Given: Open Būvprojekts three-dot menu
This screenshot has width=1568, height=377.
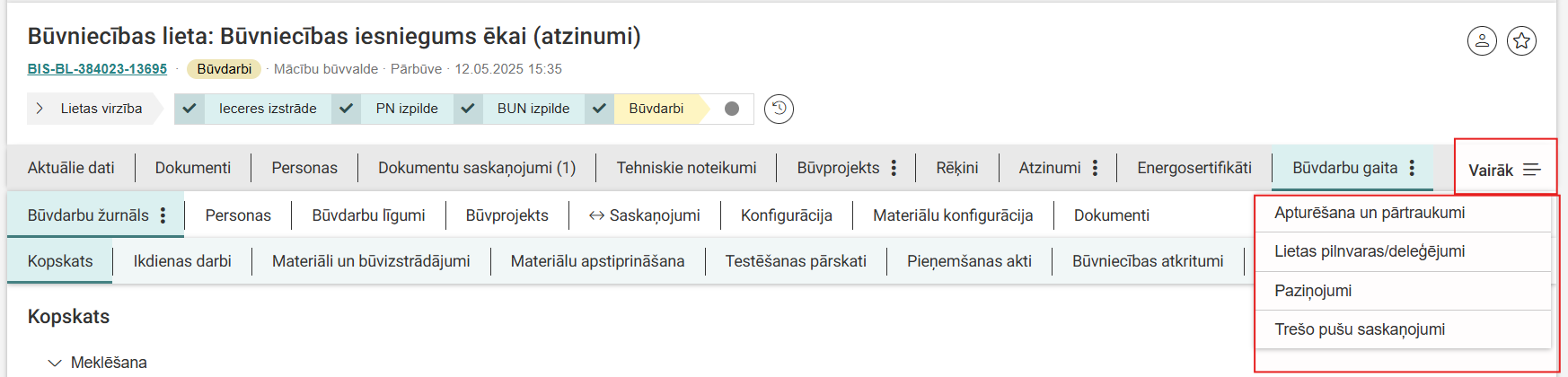Looking at the screenshot, I should [x=894, y=168].
